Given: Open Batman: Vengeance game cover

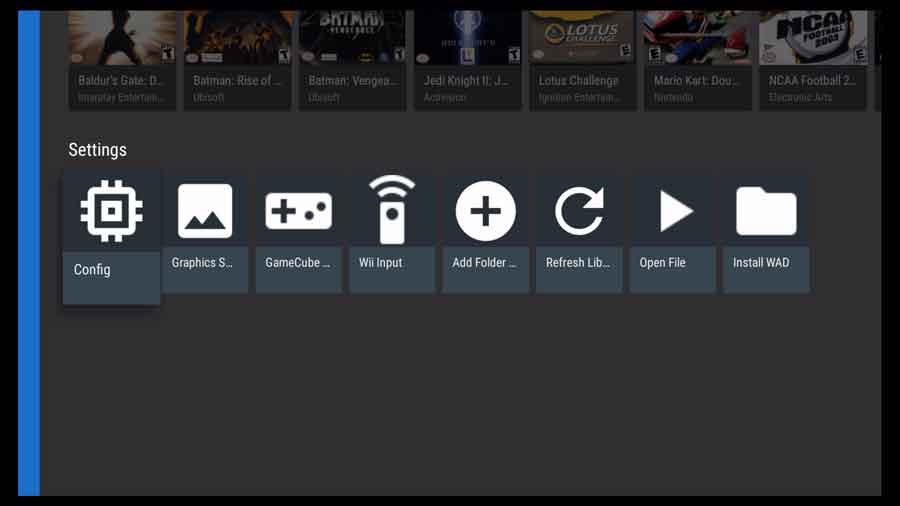Looking at the screenshot, I should click(x=352, y=37).
